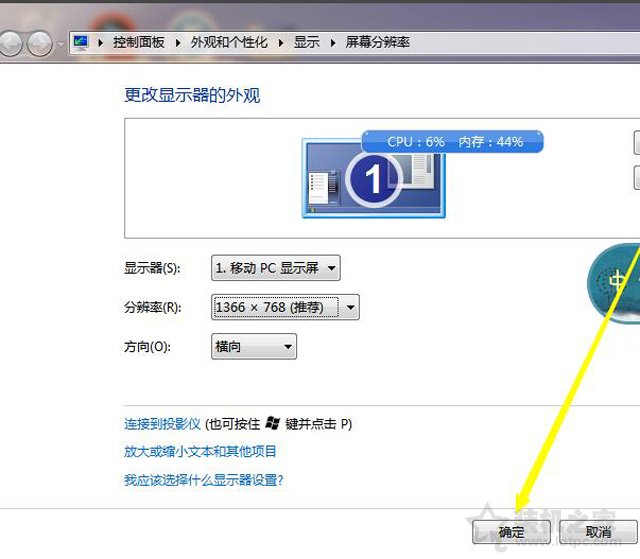
Task: Click the Back navigation arrow button
Action: pos(12,43)
